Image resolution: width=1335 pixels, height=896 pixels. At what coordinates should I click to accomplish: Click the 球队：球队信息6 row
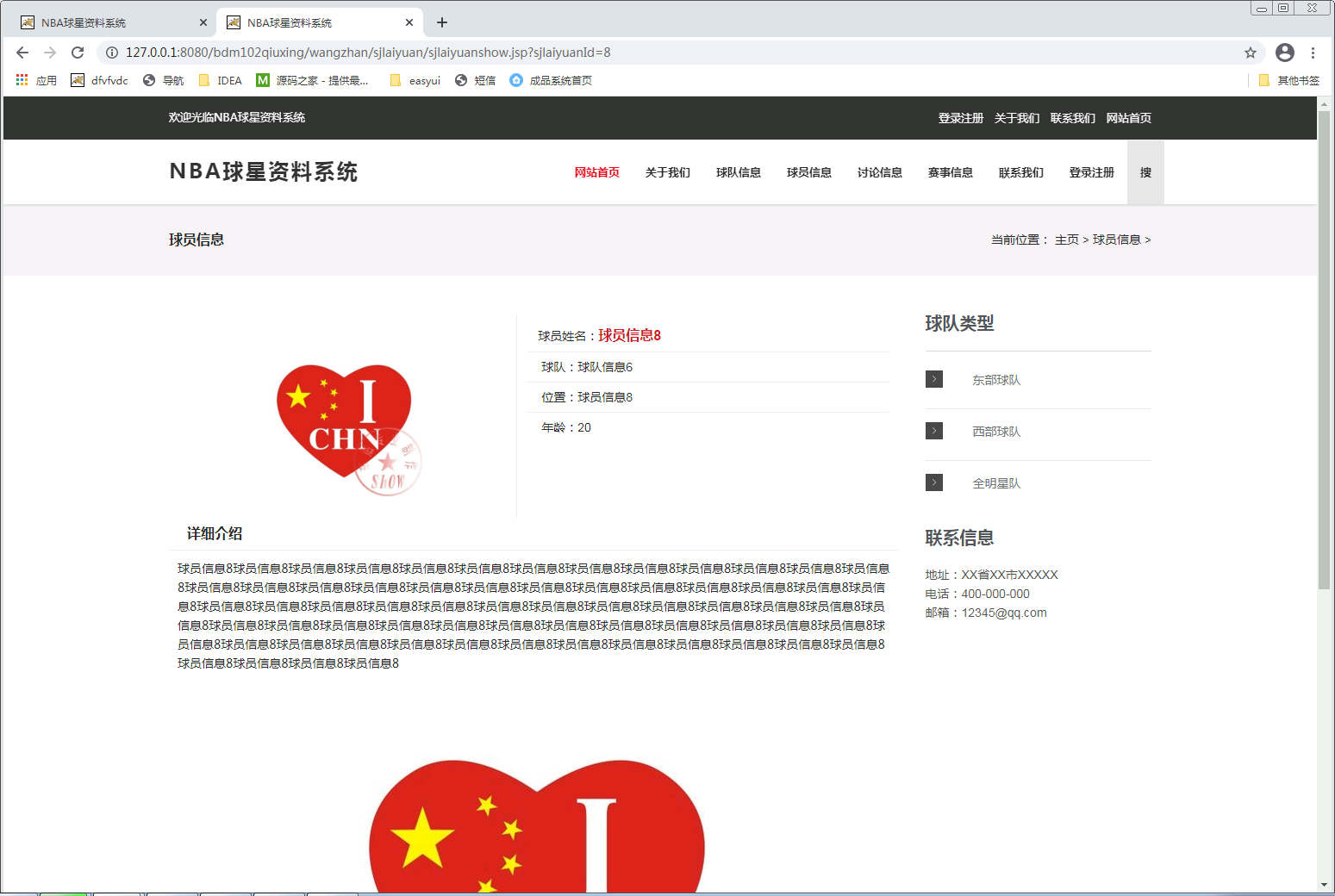tap(708, 367)
